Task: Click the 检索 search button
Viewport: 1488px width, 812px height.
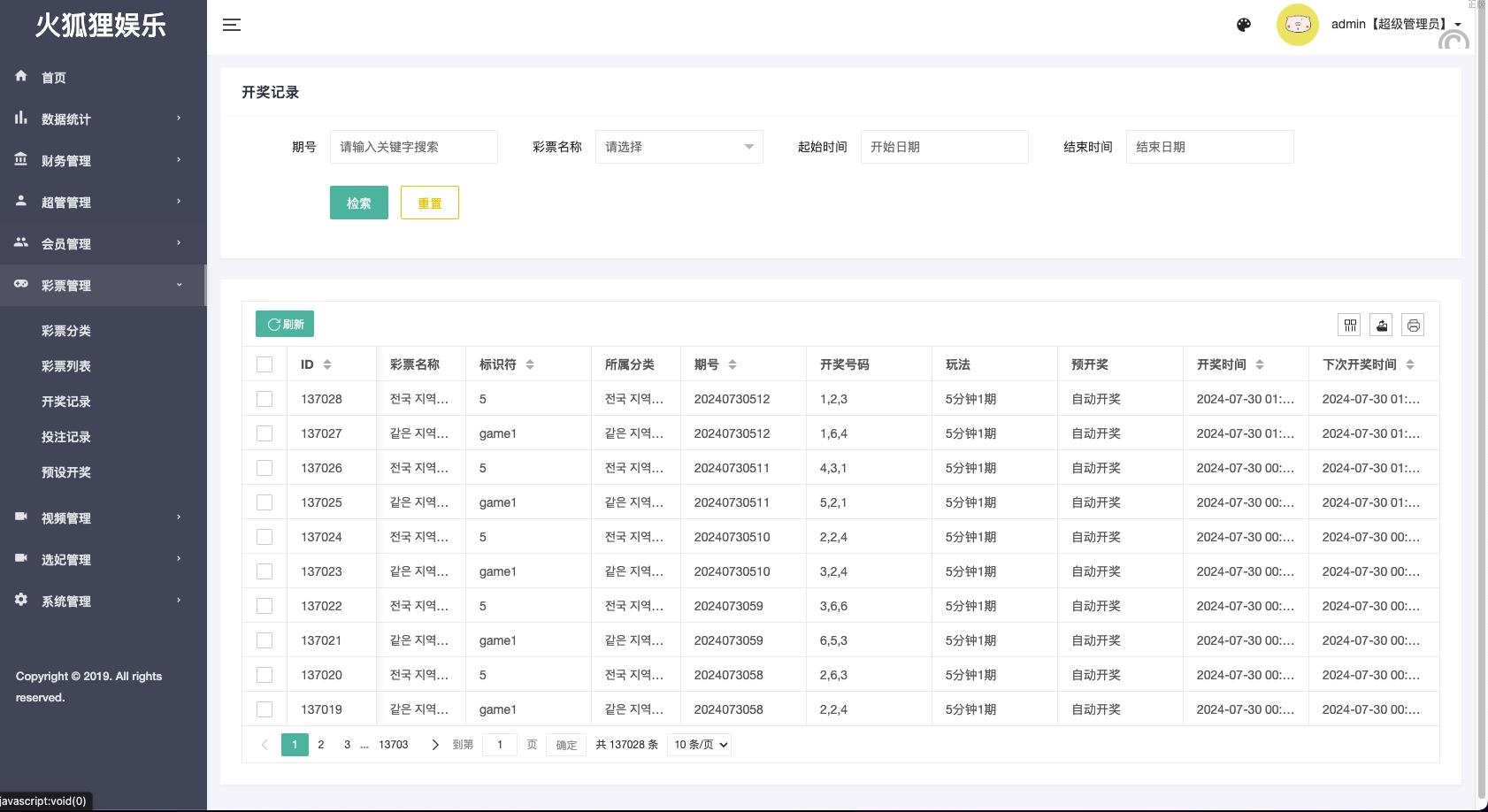Action: 358,203
